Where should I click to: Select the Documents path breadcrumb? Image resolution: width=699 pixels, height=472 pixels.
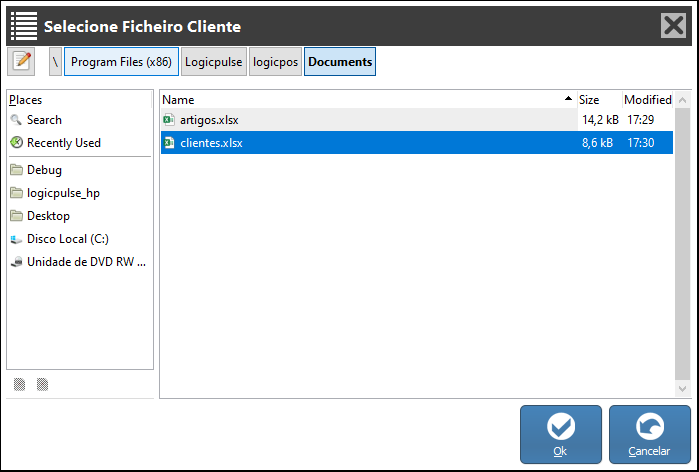pos(340,62)
